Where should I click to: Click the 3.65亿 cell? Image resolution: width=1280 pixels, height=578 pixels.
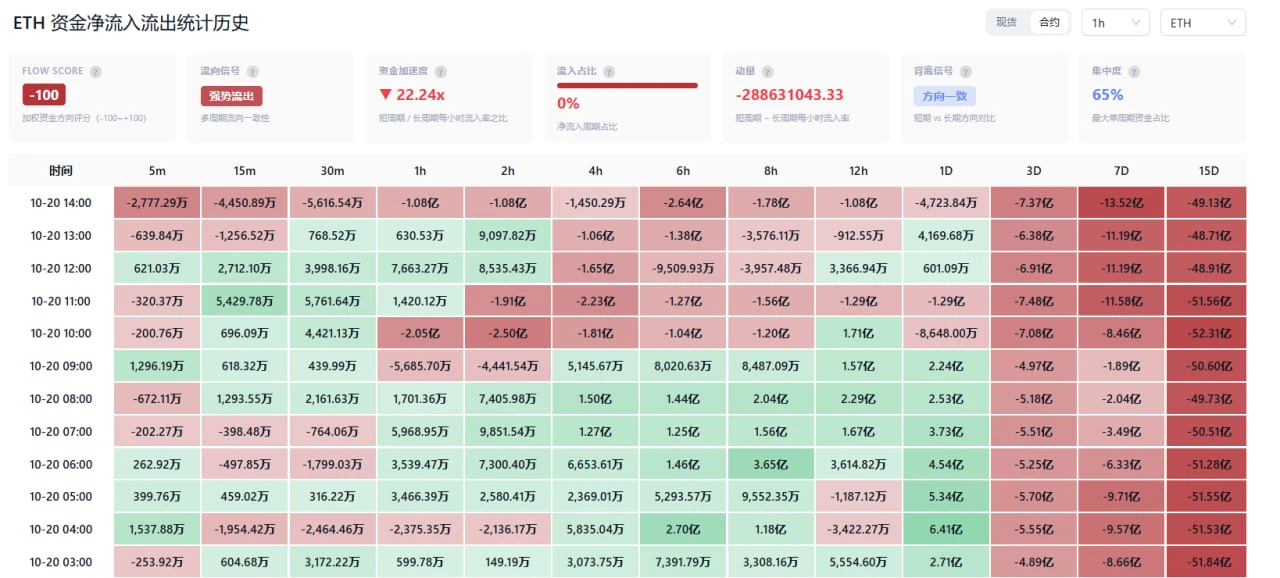coord(770,464)
